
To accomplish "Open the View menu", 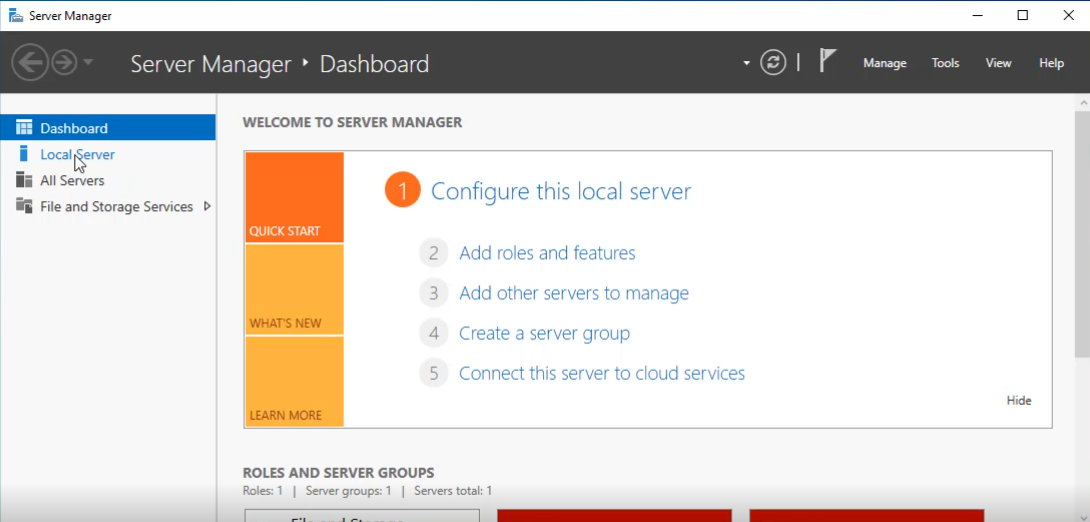I will pos(998,63).
